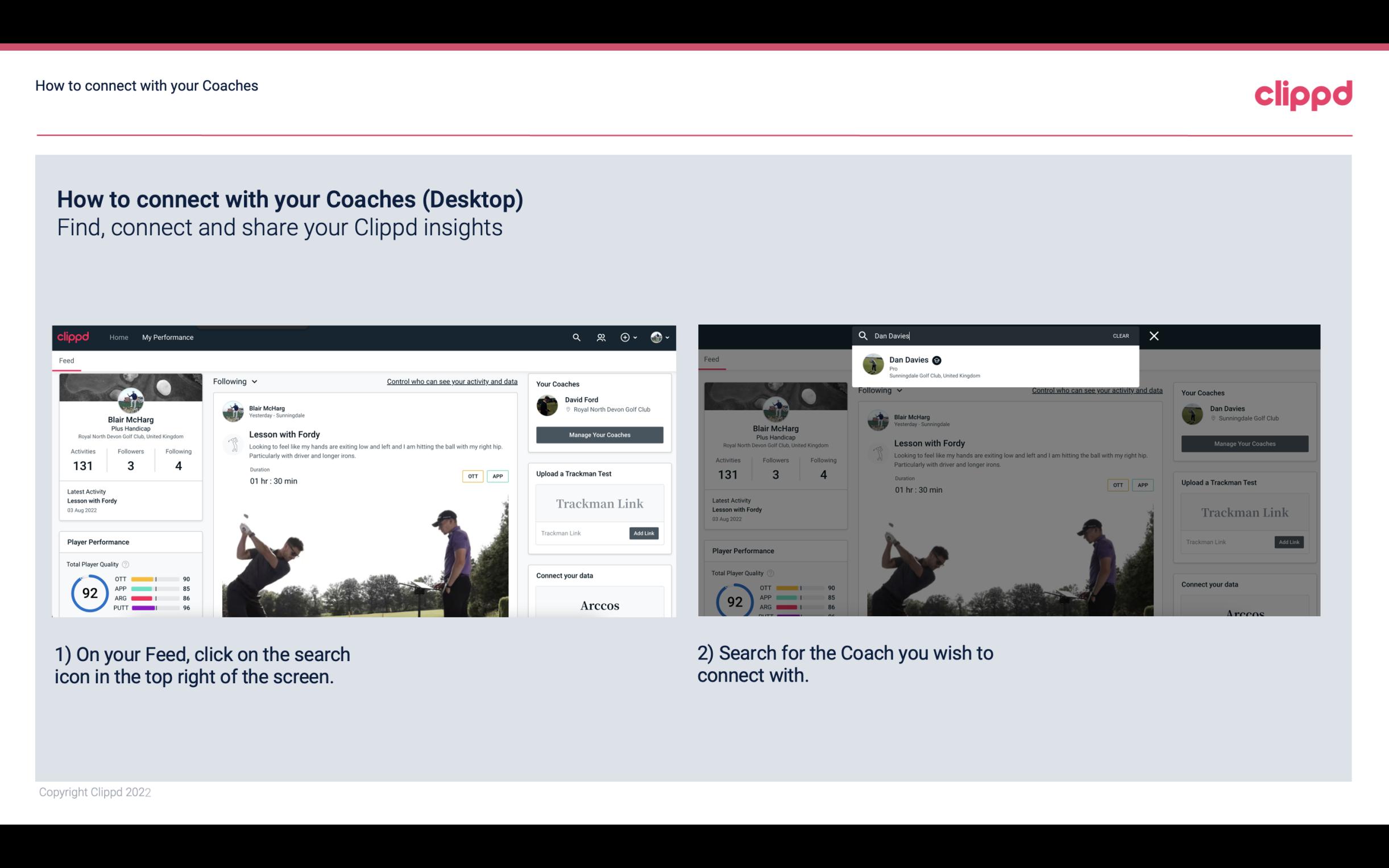
Task: Click the Home tab in navigation bar
Action: pos(119,337)
